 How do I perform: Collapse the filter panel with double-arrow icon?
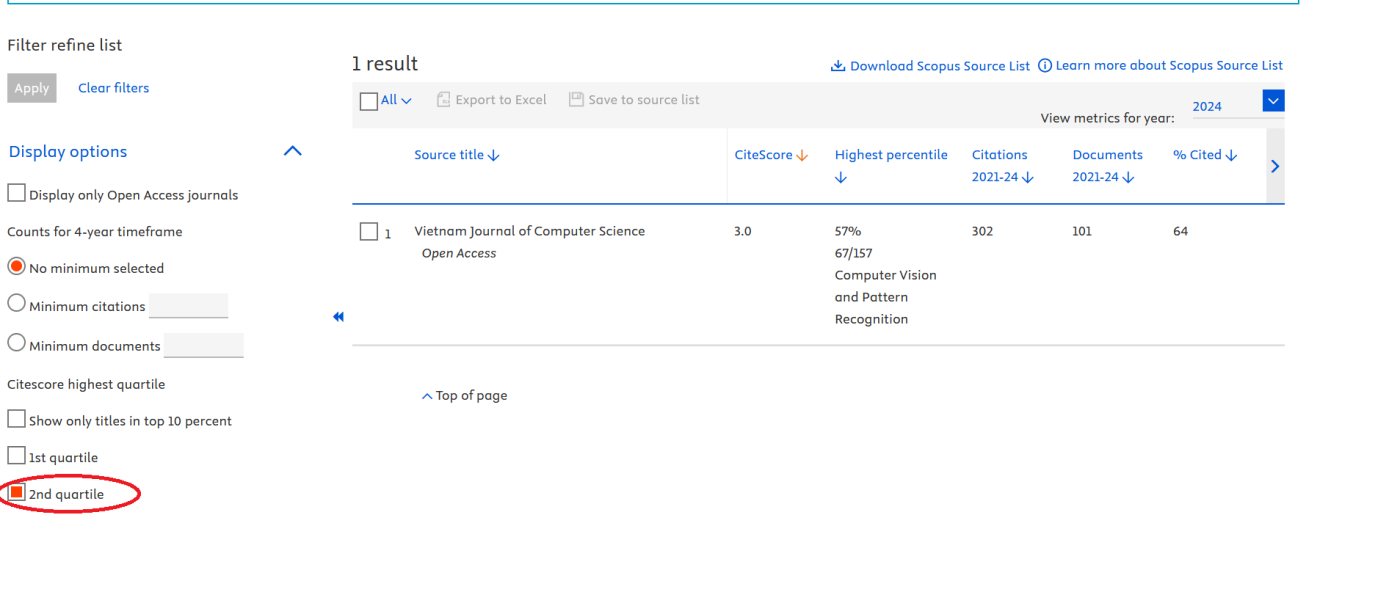click(x=338, y=317)
